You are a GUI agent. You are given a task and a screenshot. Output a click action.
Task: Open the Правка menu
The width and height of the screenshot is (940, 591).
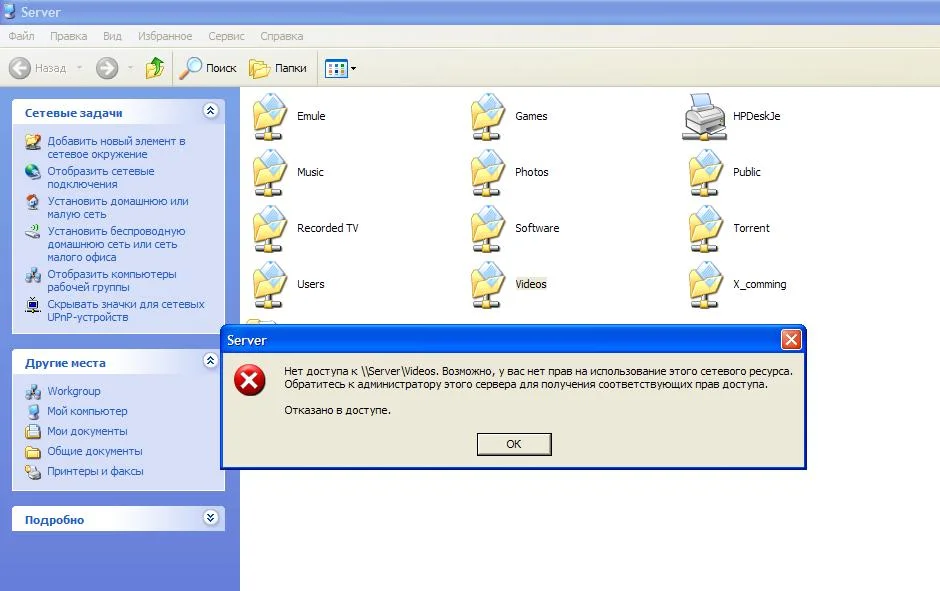coord(68,36)
